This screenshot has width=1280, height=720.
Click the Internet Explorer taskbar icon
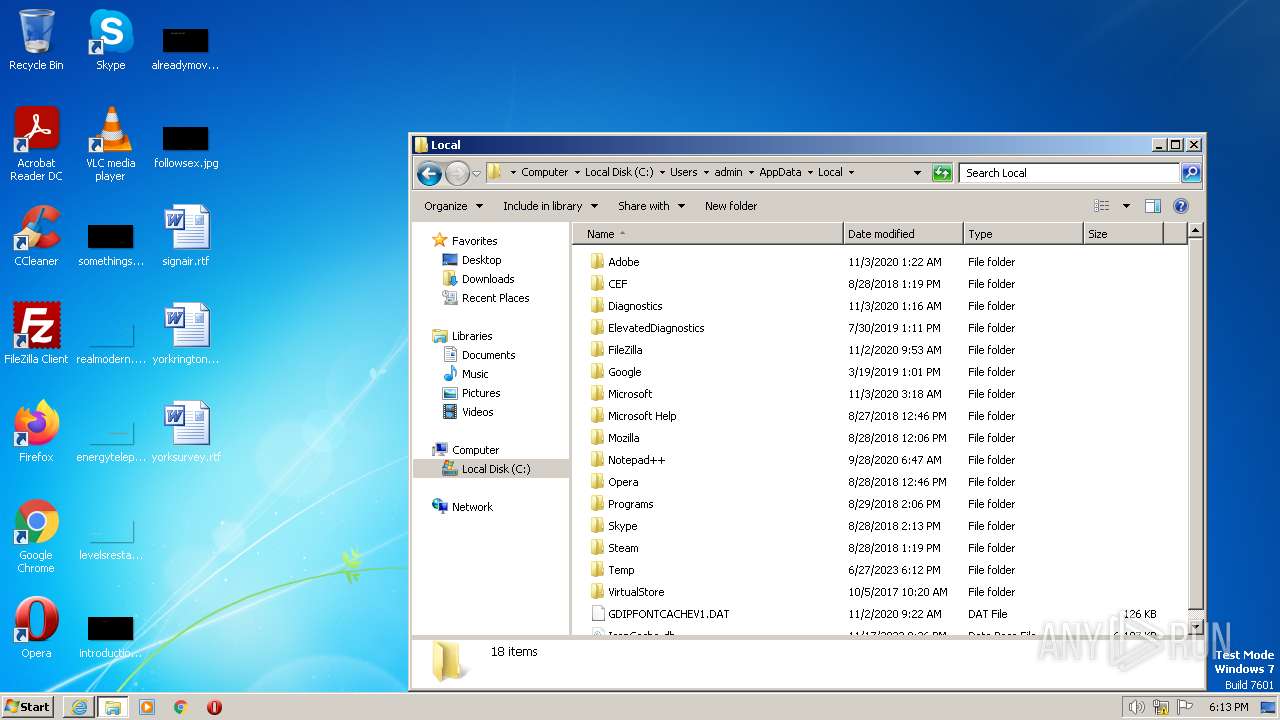pos(79,707)
